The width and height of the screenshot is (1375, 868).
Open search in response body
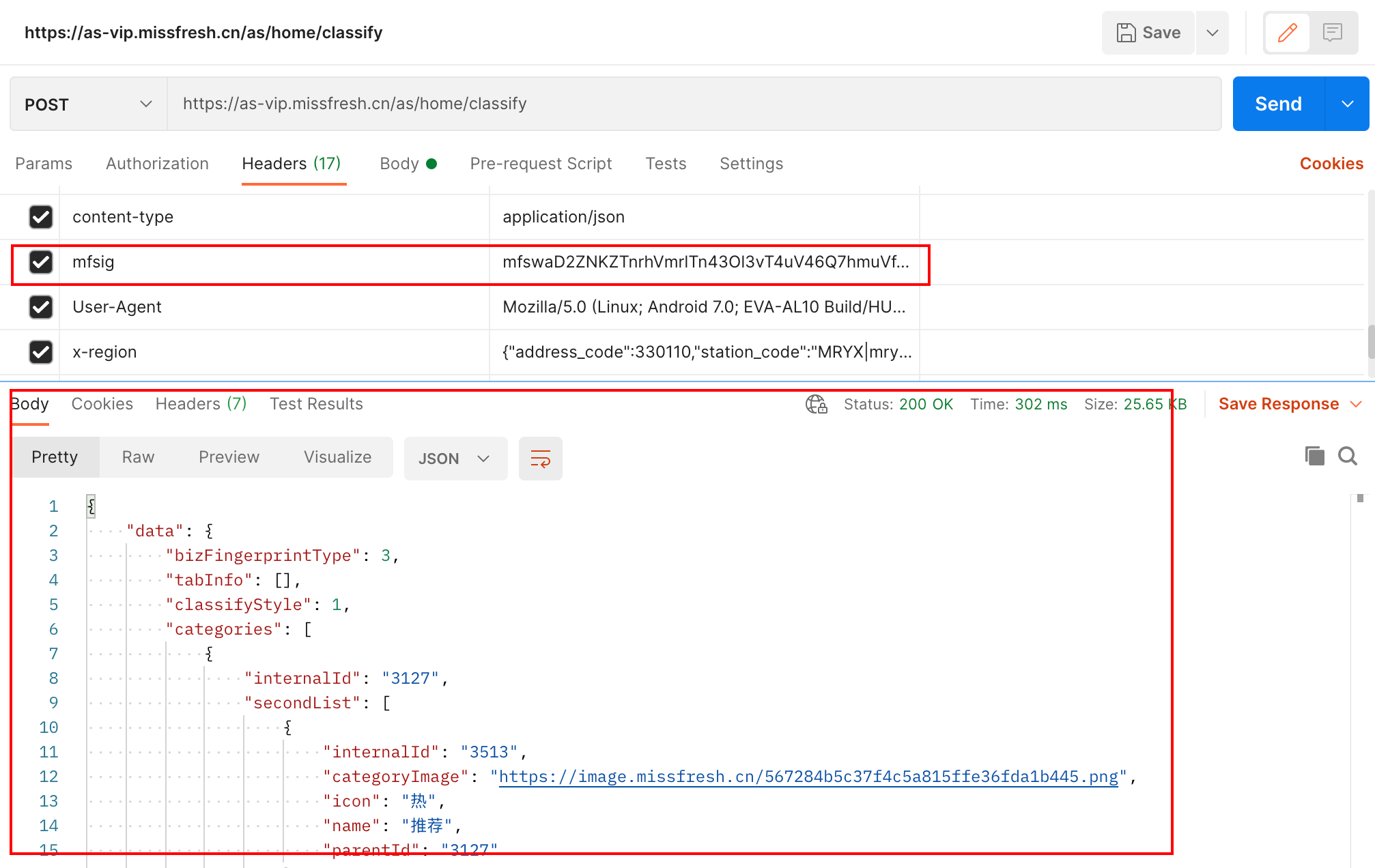(1348, 456)
